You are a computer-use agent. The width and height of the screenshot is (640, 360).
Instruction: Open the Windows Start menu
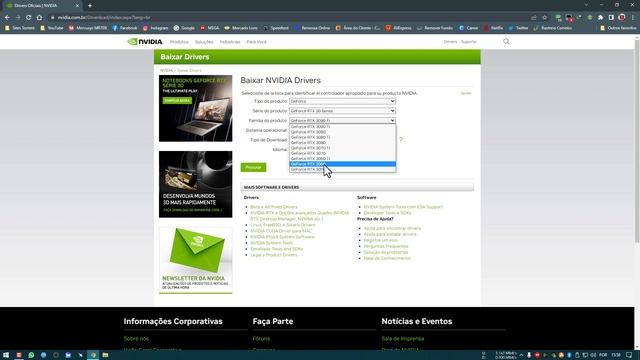6,355
